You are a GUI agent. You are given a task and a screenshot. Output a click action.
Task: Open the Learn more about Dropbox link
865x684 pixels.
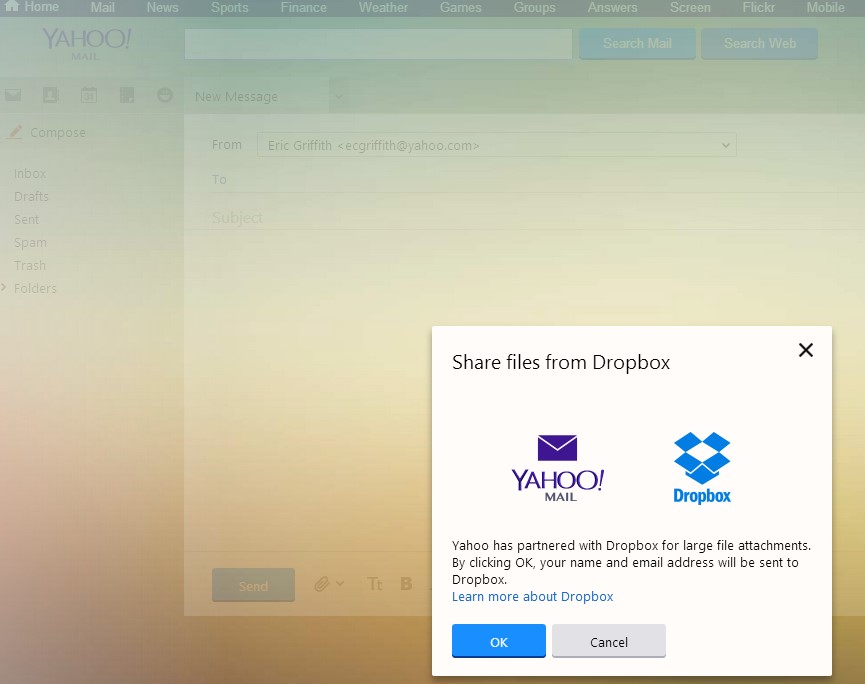click(x=532, y=596)
